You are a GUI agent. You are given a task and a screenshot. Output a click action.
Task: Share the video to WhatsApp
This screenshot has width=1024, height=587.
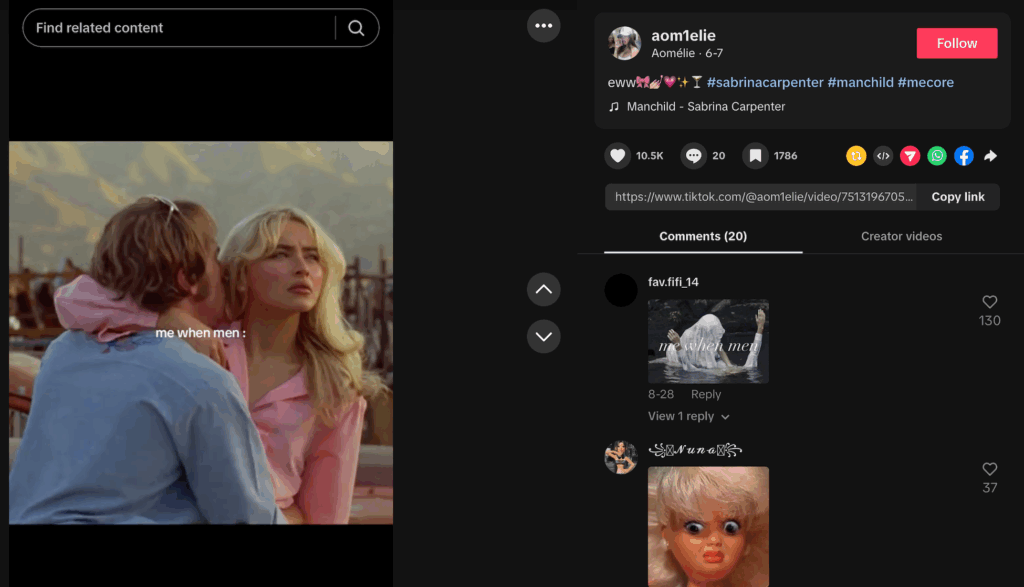tap(937, 156)
